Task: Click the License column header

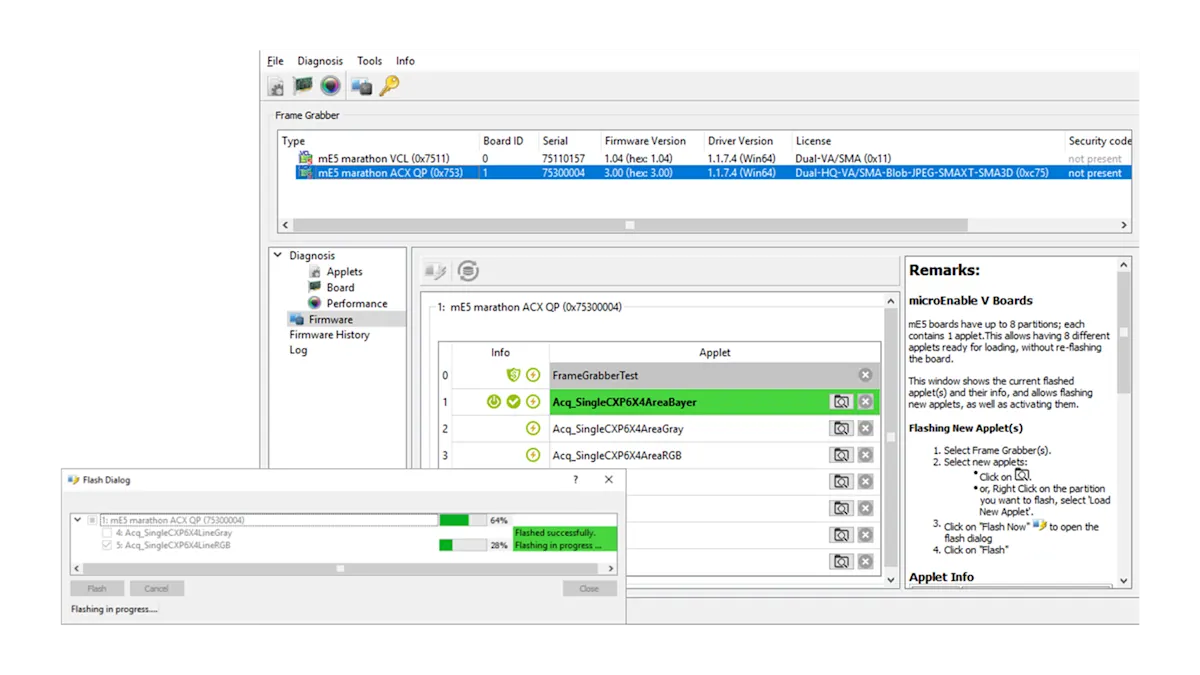Action: pyautogui.click(x=813, y=141)
